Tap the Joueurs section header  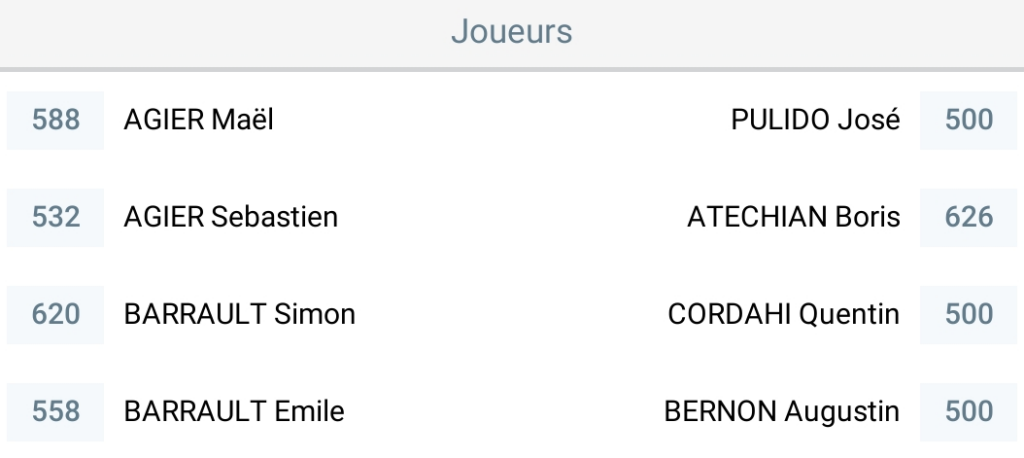[511, 31]
